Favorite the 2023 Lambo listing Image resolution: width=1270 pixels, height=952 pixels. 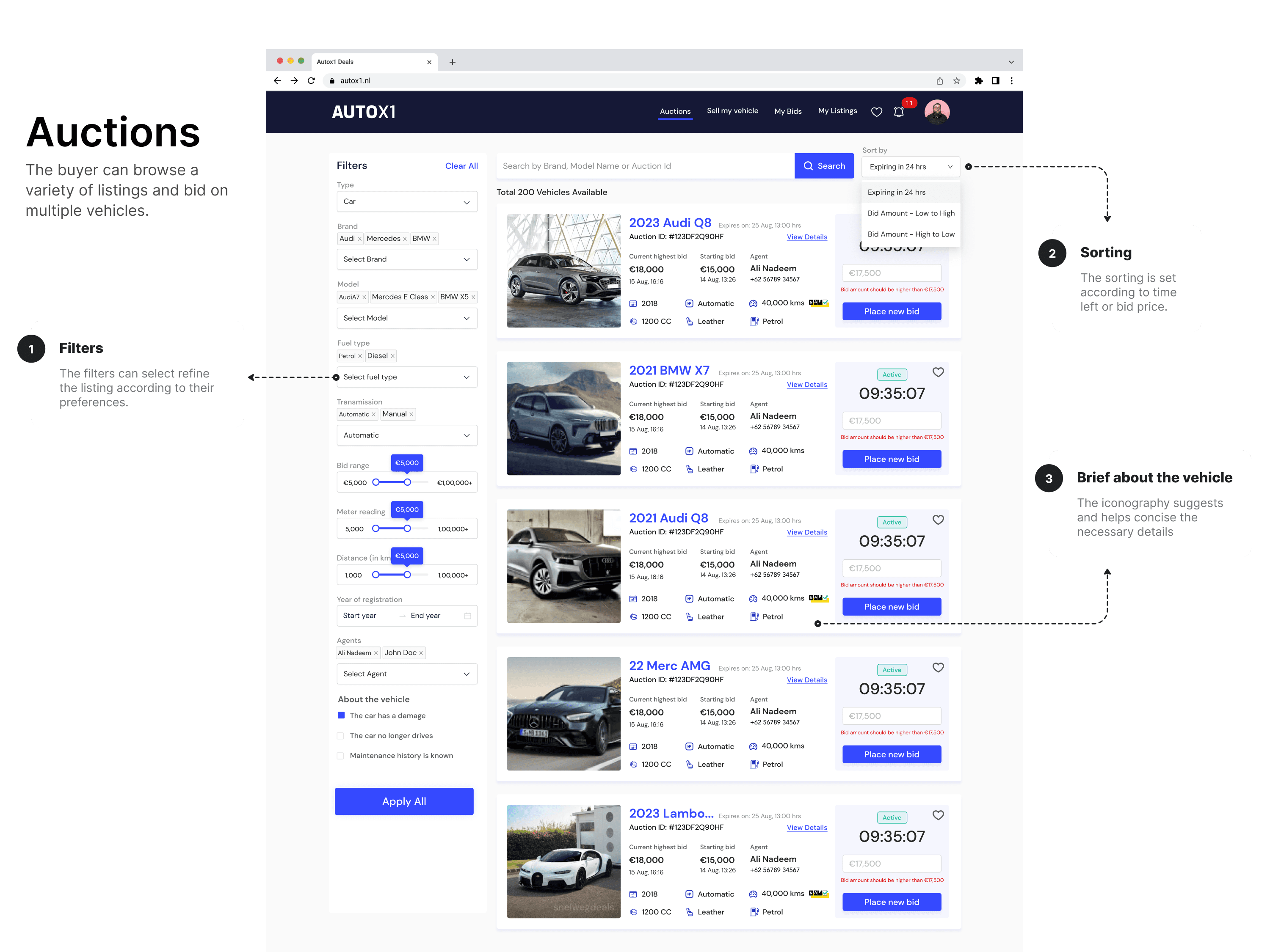tap(938, 815)
